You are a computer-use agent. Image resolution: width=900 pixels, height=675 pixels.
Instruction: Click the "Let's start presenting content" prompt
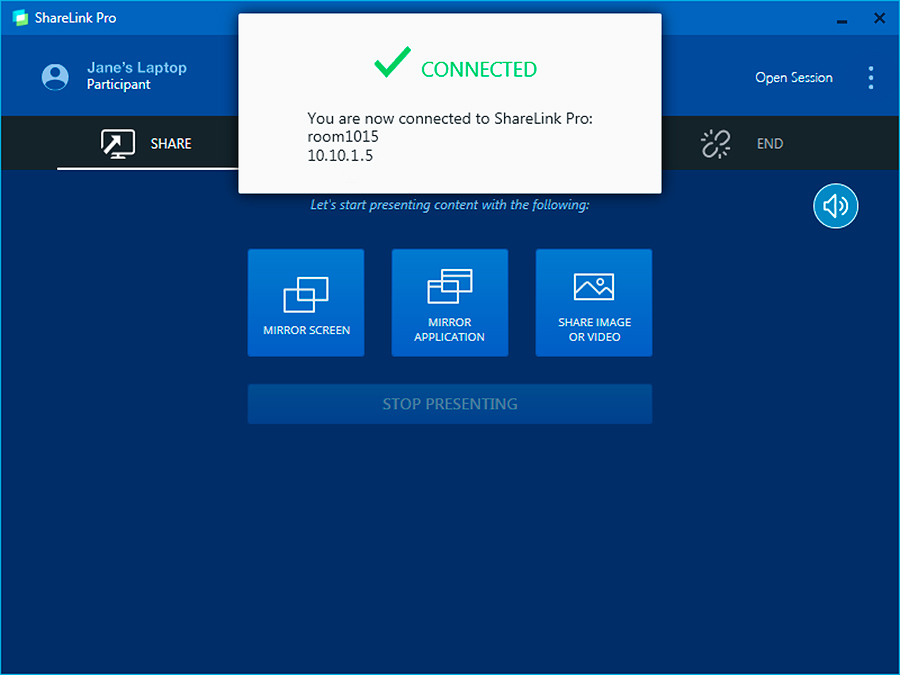click(x=450, y=205)
